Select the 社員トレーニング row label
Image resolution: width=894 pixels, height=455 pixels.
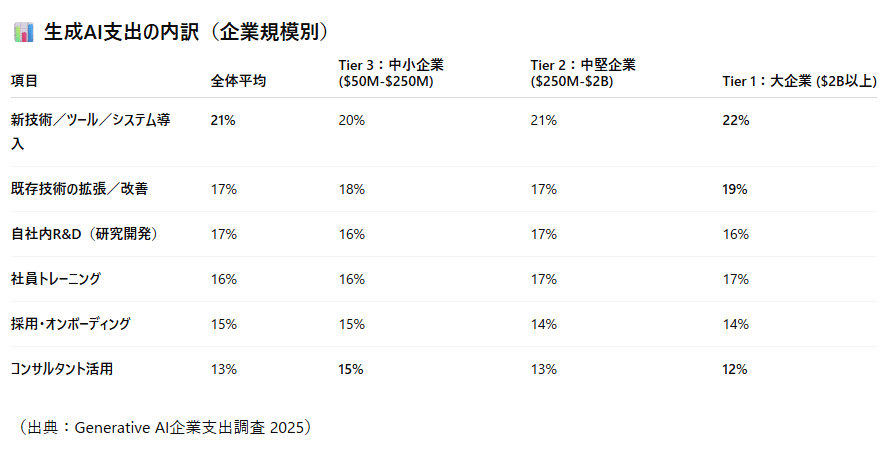coord(56,279)
